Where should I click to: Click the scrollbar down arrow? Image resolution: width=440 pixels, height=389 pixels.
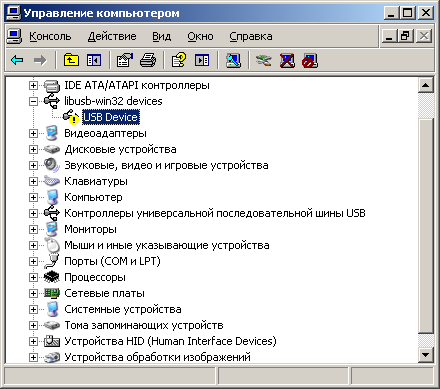426,355
